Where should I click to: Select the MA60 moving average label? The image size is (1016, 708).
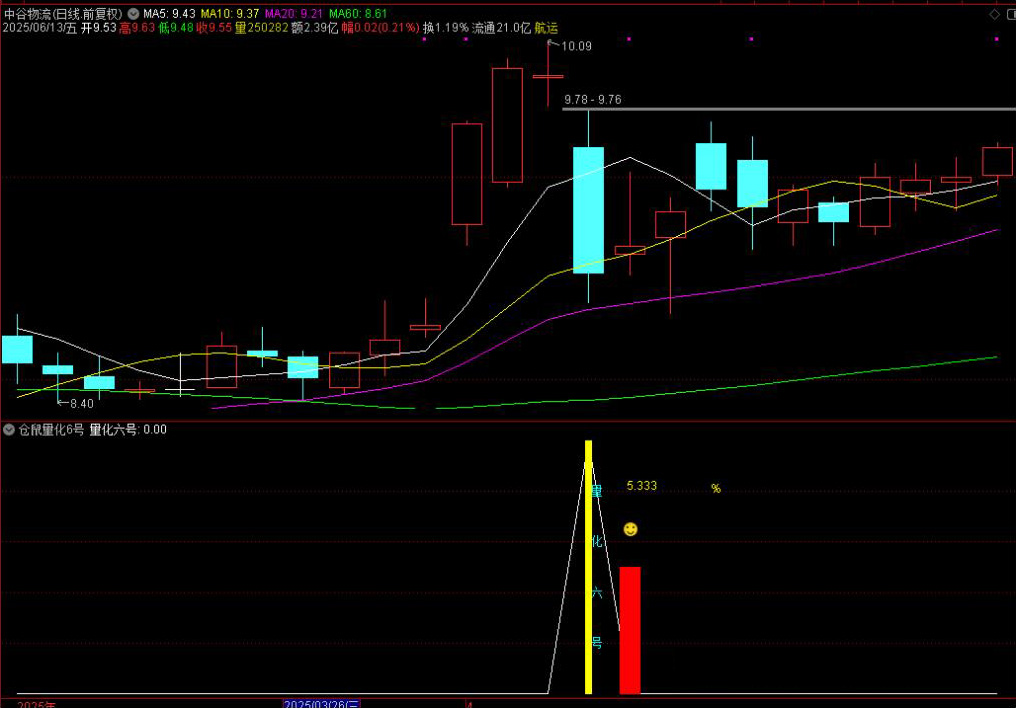(358, 14)
